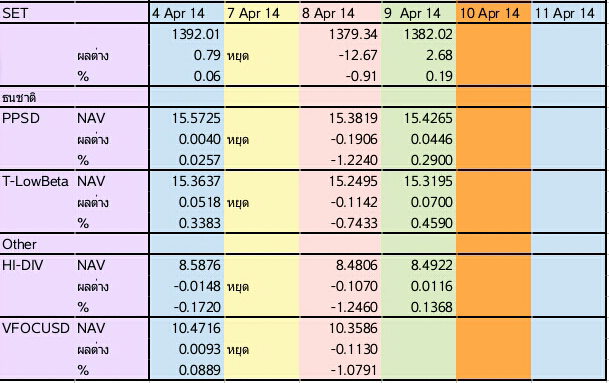
Task: Select the HI-DIV fund label
Action: click(x=23, y=265)
